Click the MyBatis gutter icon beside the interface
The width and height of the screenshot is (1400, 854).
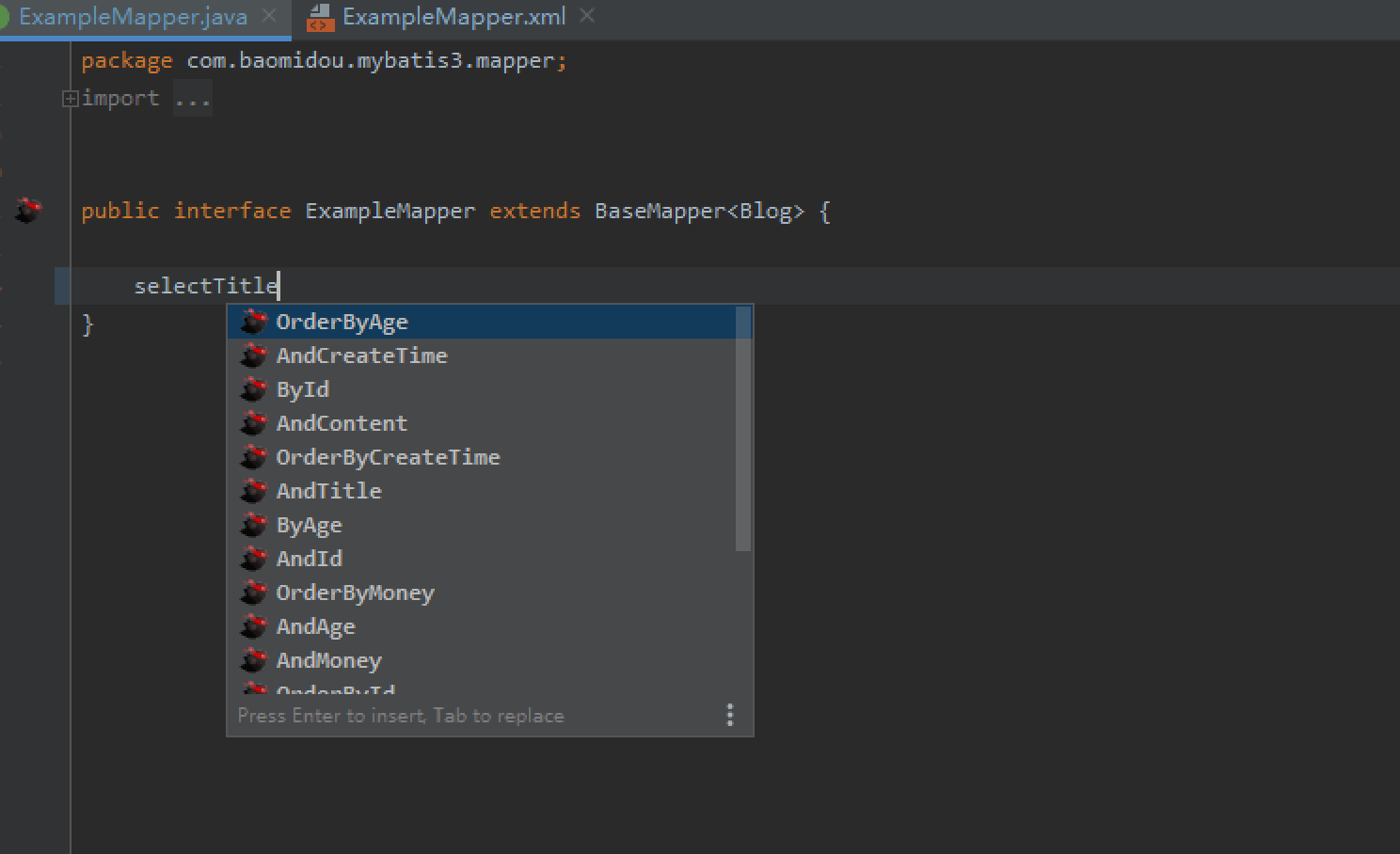tap(28, 210)
